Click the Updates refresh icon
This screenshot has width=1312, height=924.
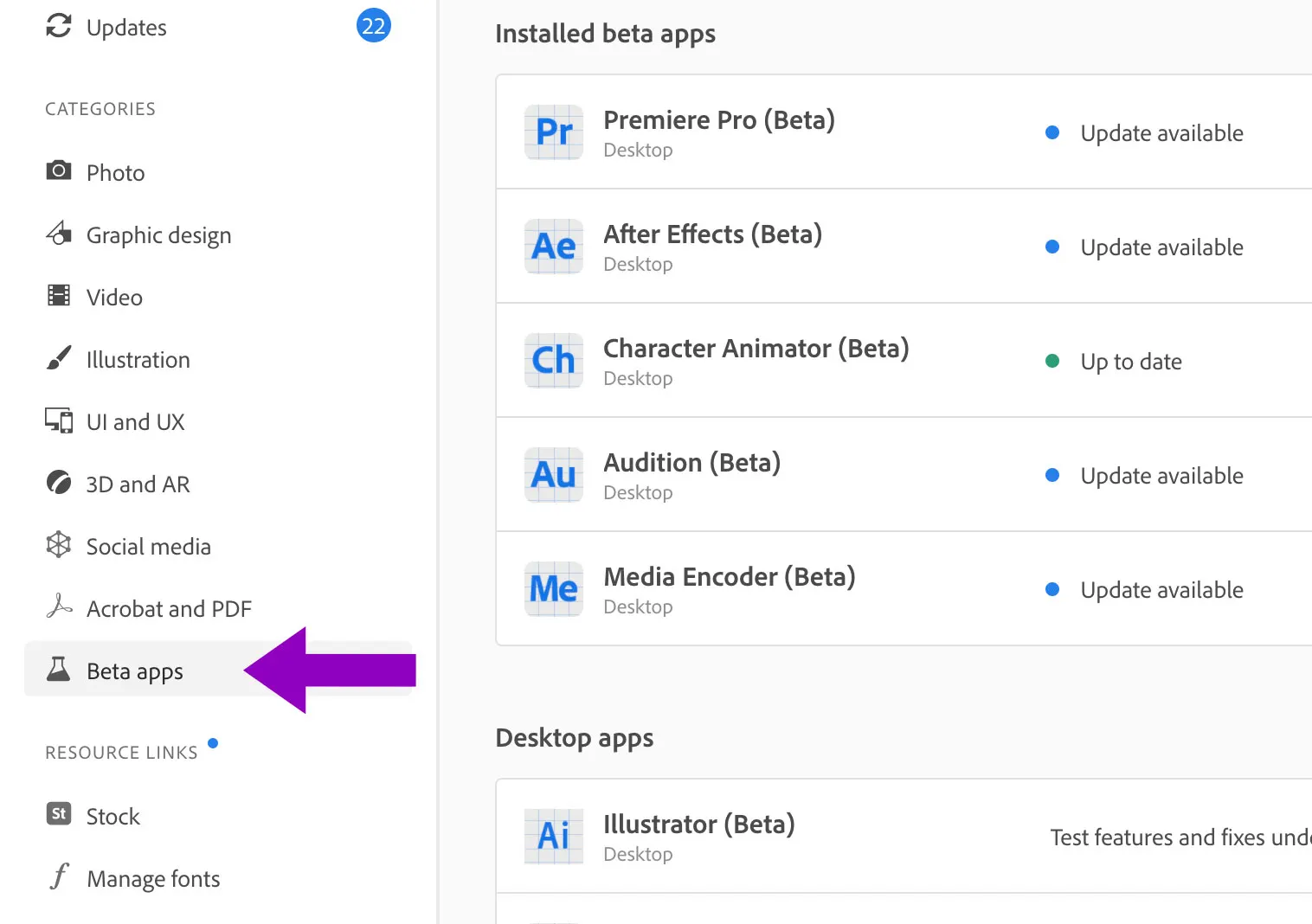(59, 26)
